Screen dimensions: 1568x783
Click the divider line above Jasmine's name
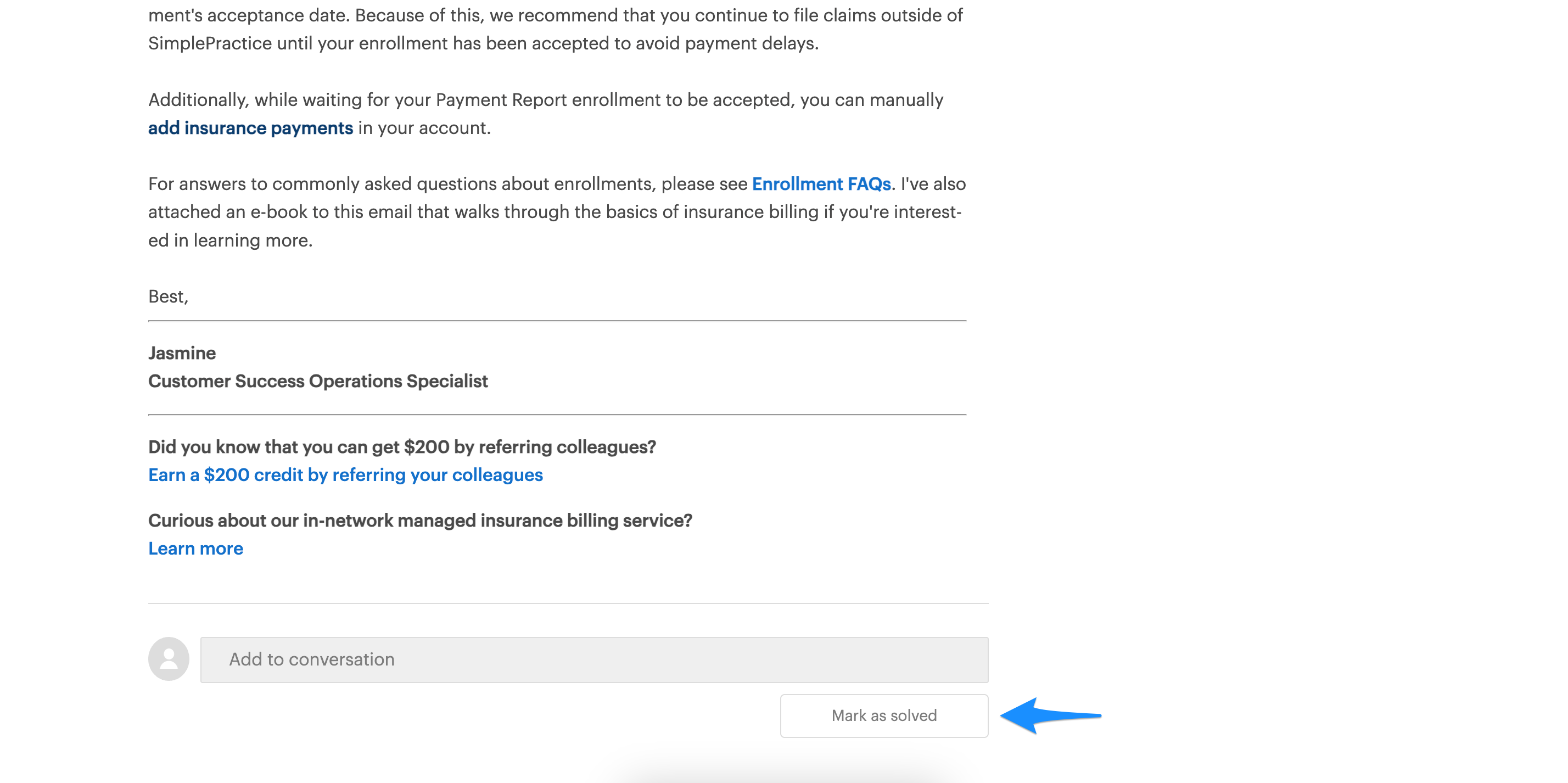pos(557,321)
